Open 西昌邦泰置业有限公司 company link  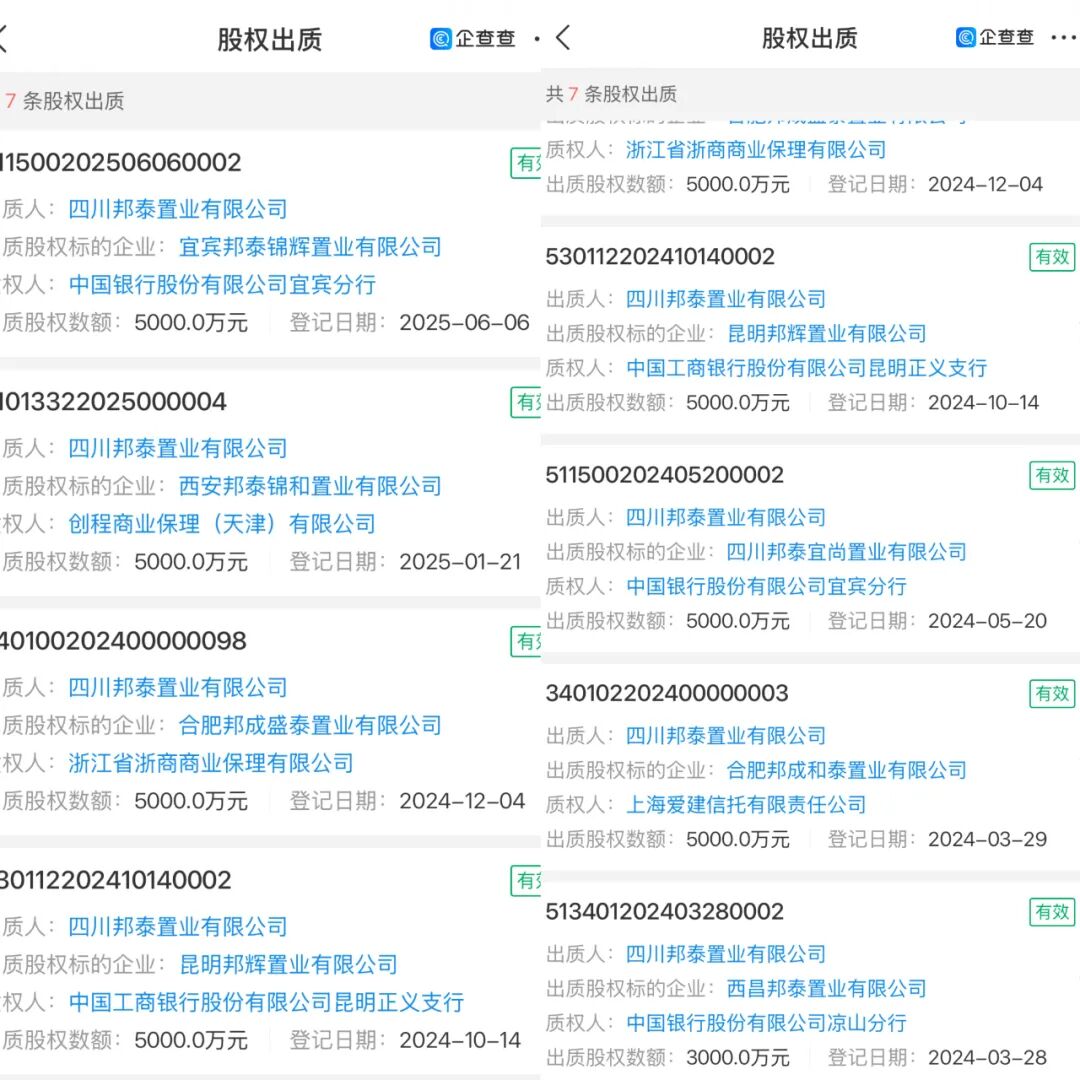tap(826, 988)
